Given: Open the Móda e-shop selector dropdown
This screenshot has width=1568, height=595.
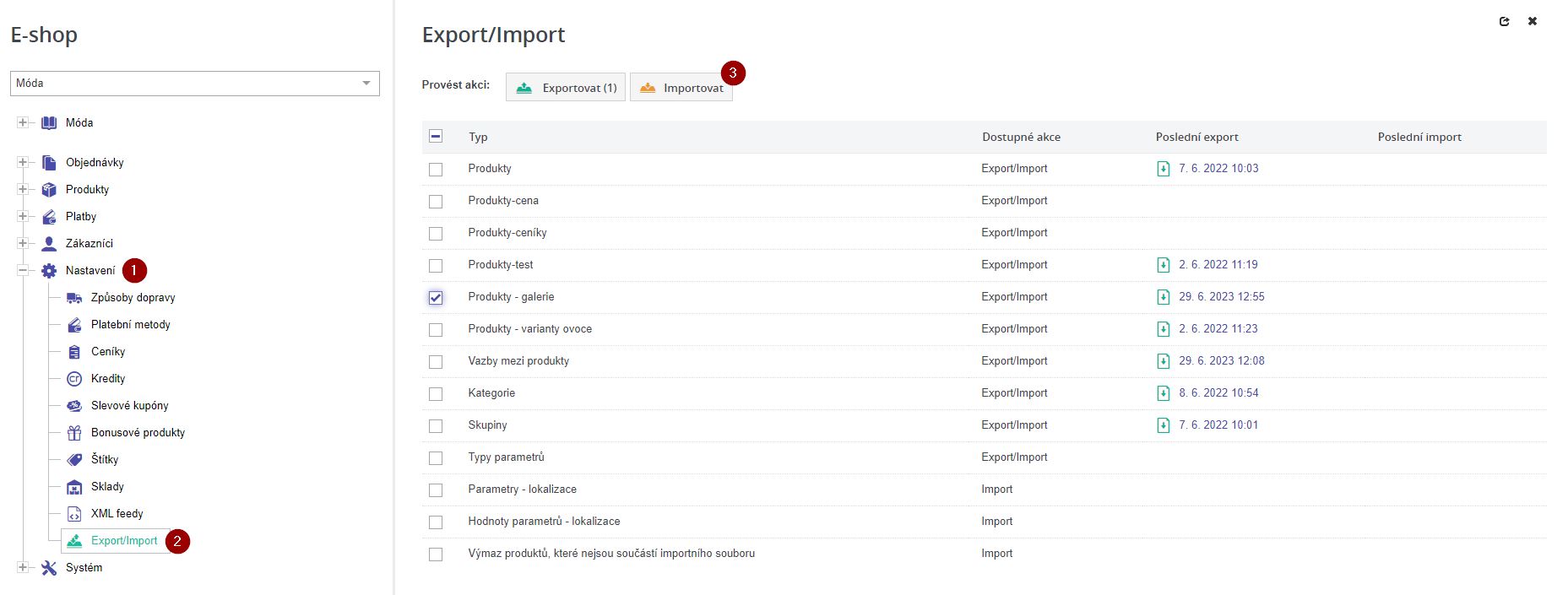Looking at the screenshot, I should point(195,84).
